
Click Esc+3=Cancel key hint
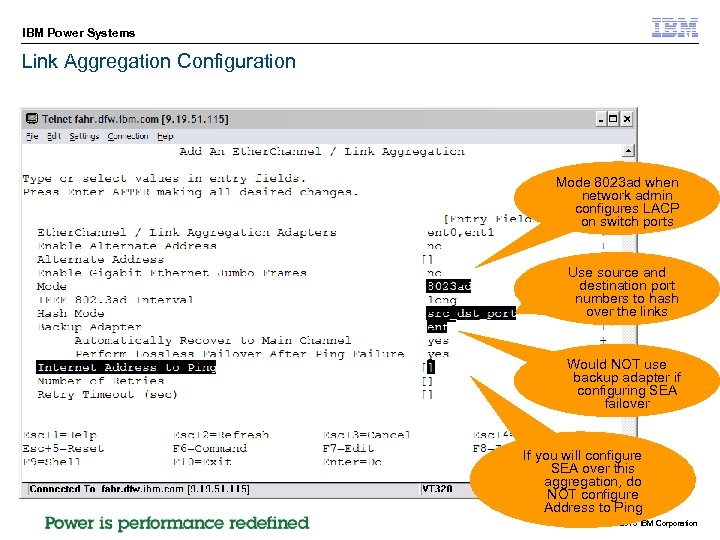367,435
